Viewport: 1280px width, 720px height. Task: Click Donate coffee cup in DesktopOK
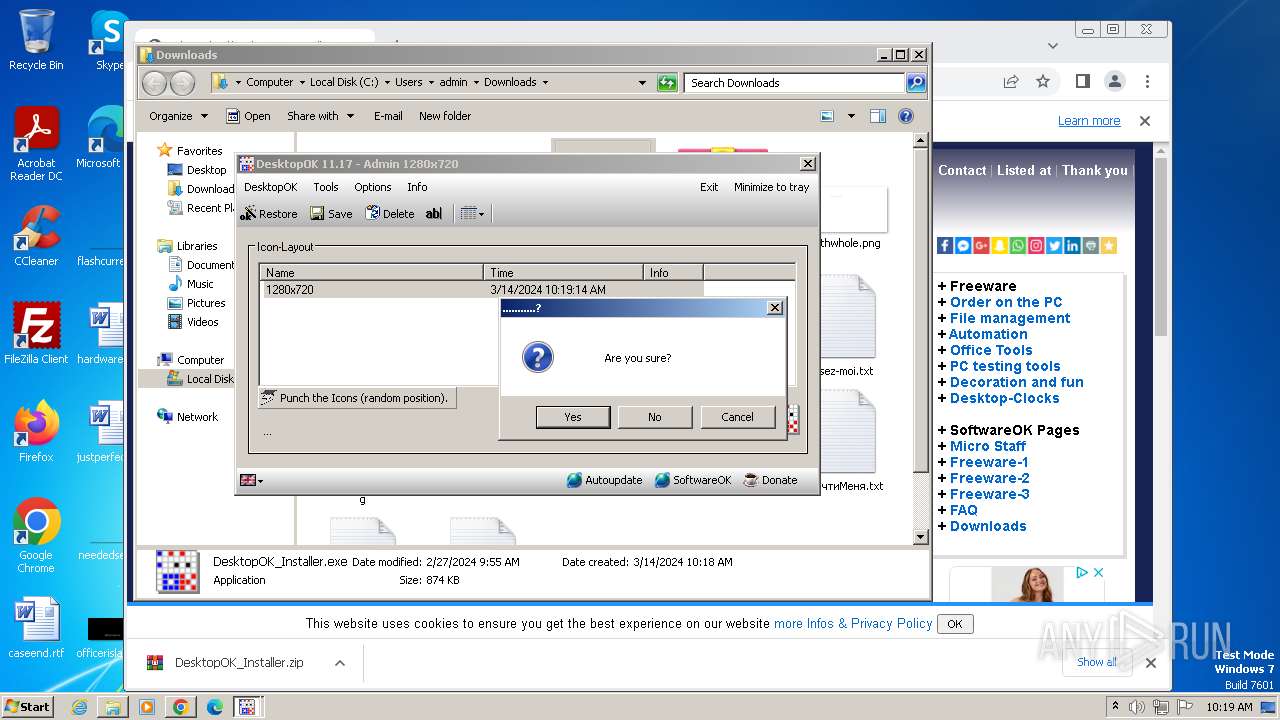pos(770,480)
